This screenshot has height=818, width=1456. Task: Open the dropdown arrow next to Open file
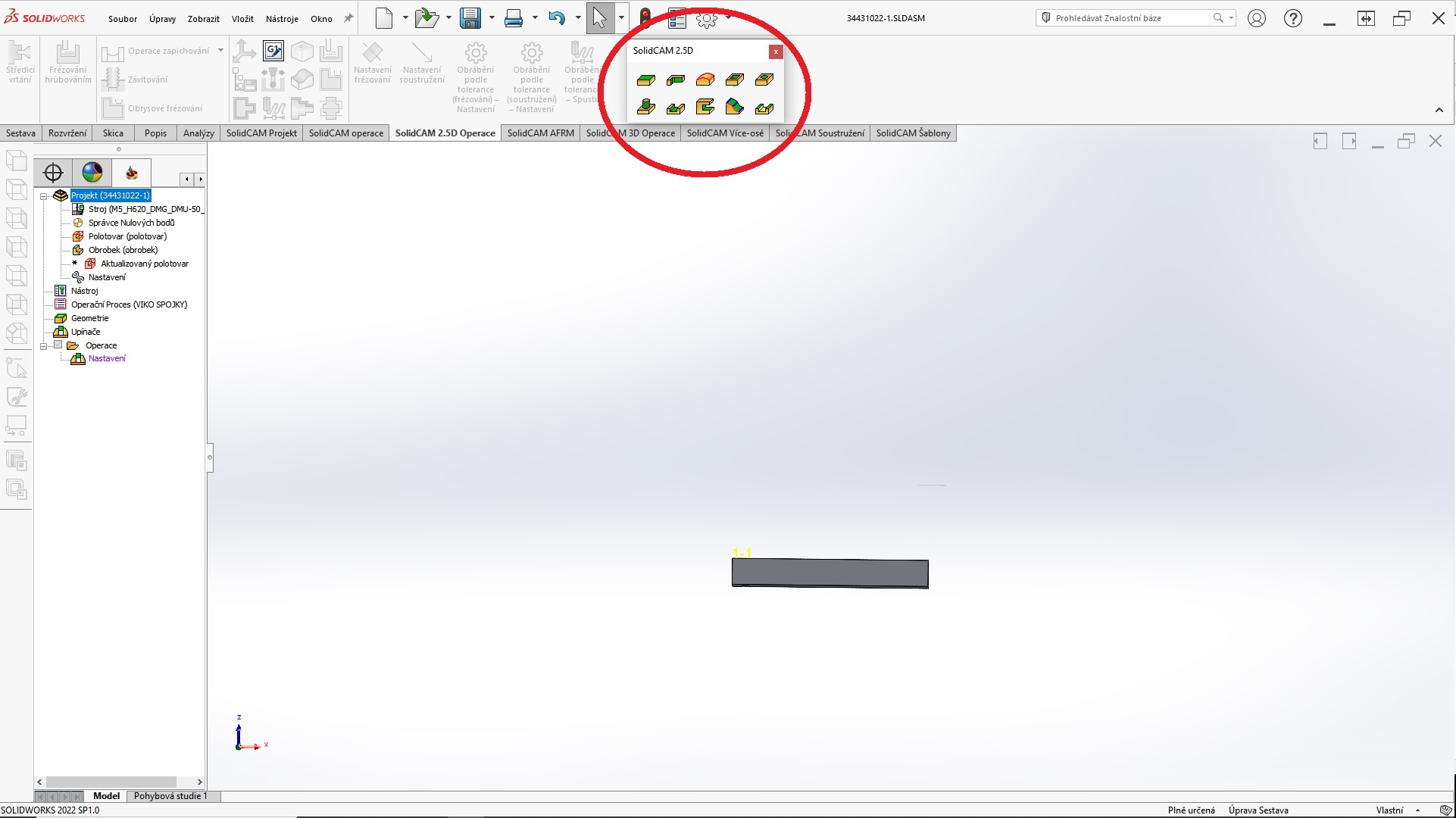[x=448, y=18]
